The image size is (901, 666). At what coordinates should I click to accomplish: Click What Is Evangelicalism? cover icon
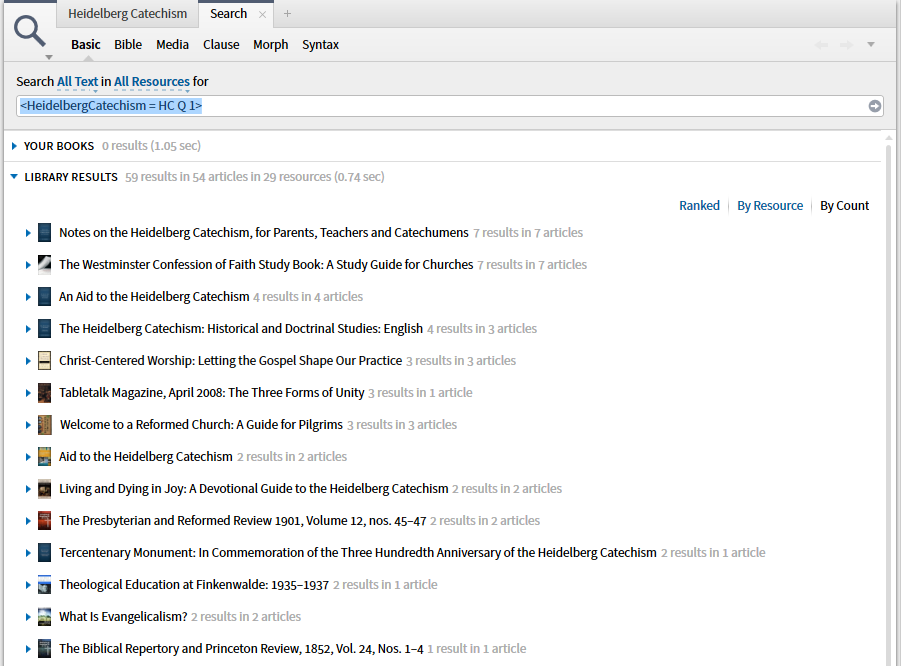tap(44, 617)
